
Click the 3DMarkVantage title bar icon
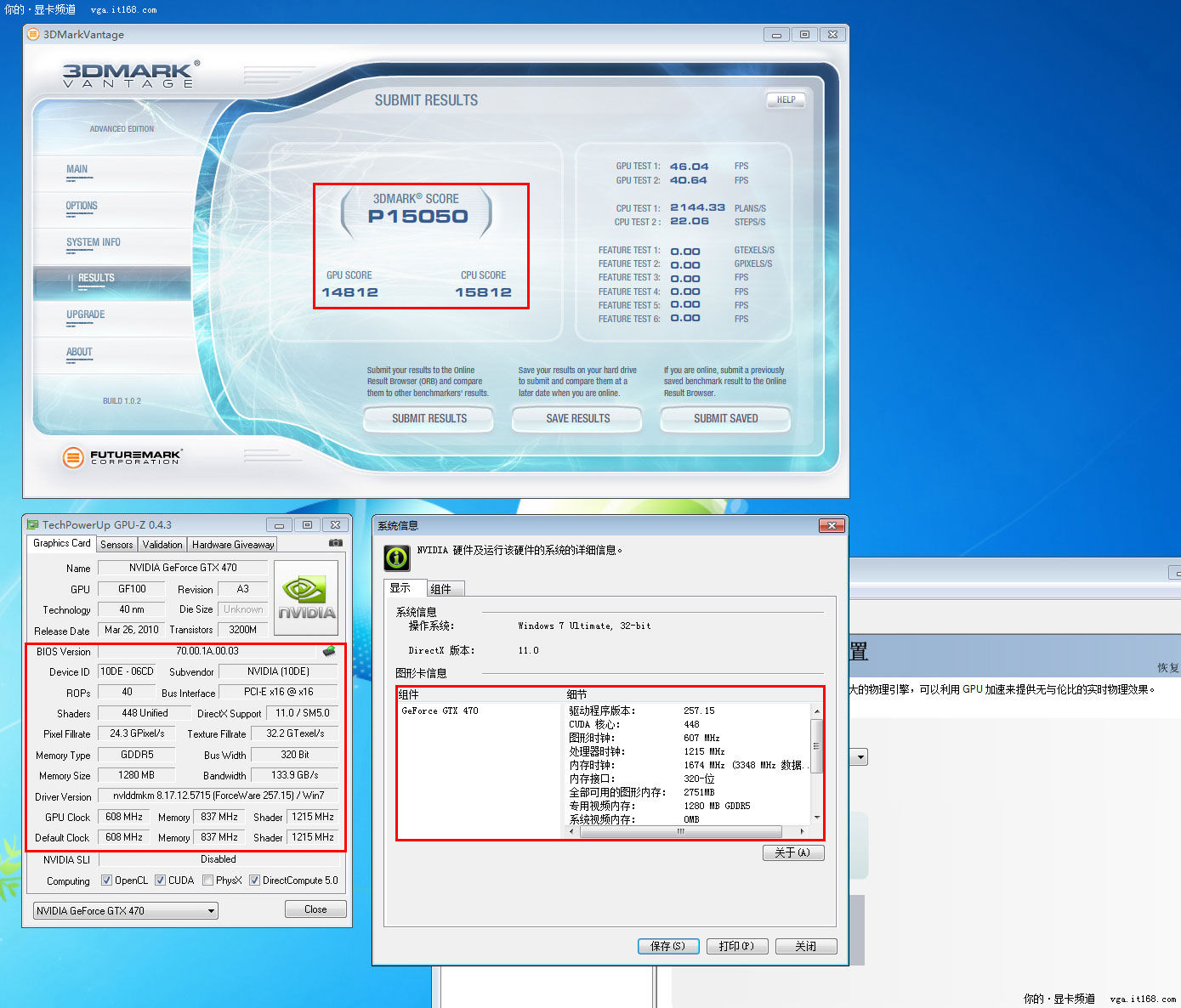point(33,34)
